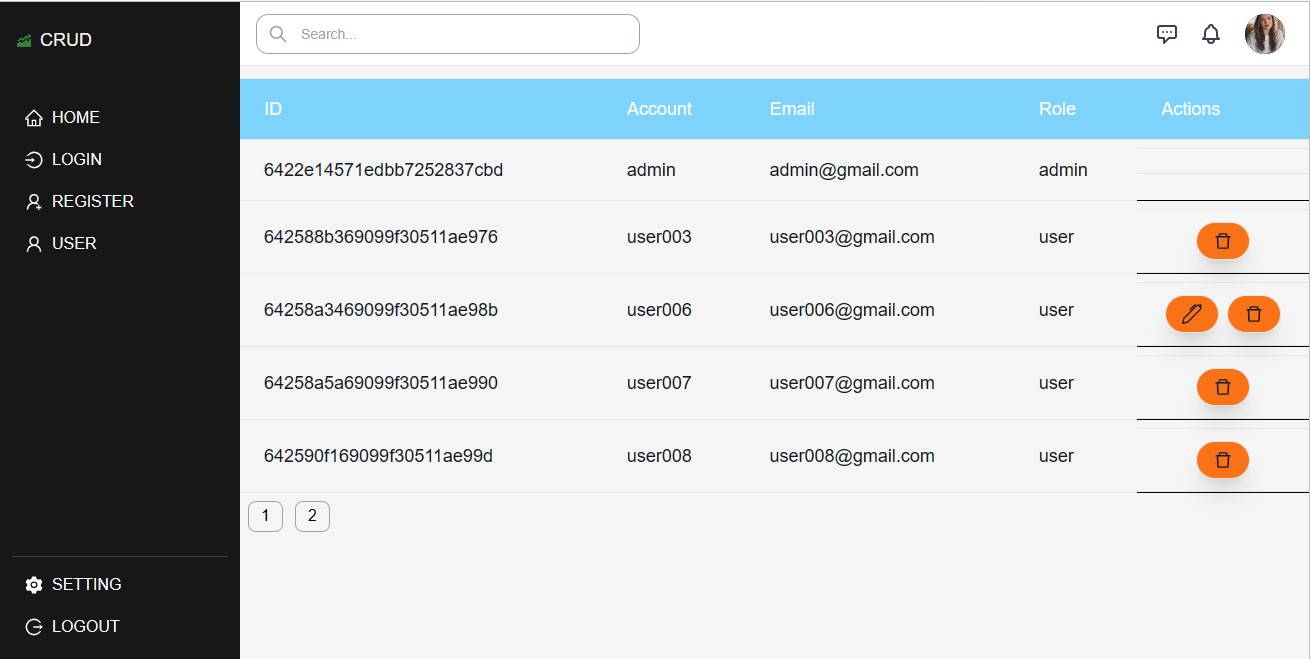Viewport: 1310px width, 659px height.
Task: Edit user006 with pencil button
Action: (1192, 314)
